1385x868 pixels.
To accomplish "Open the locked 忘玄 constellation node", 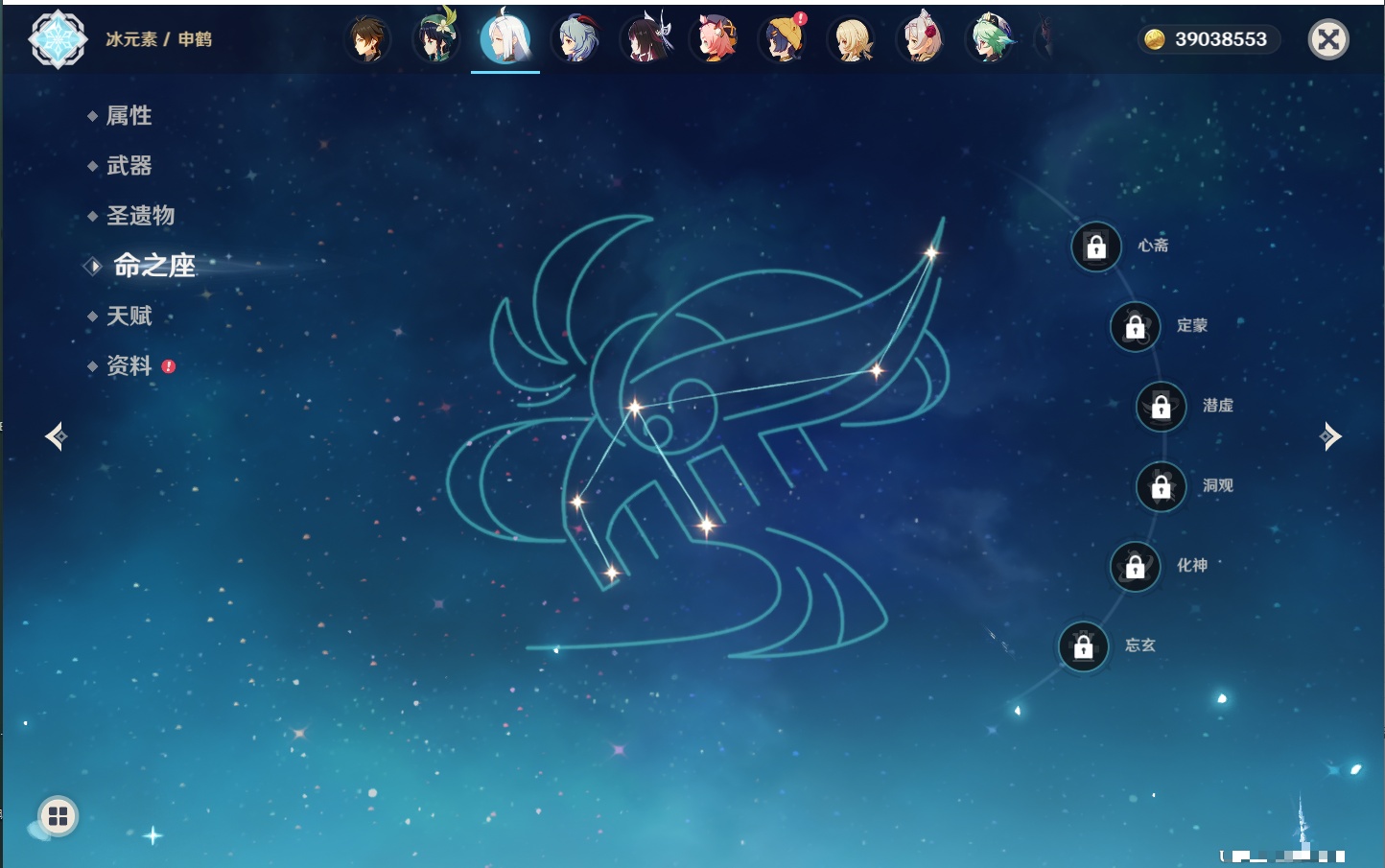I will (1083, 646).
